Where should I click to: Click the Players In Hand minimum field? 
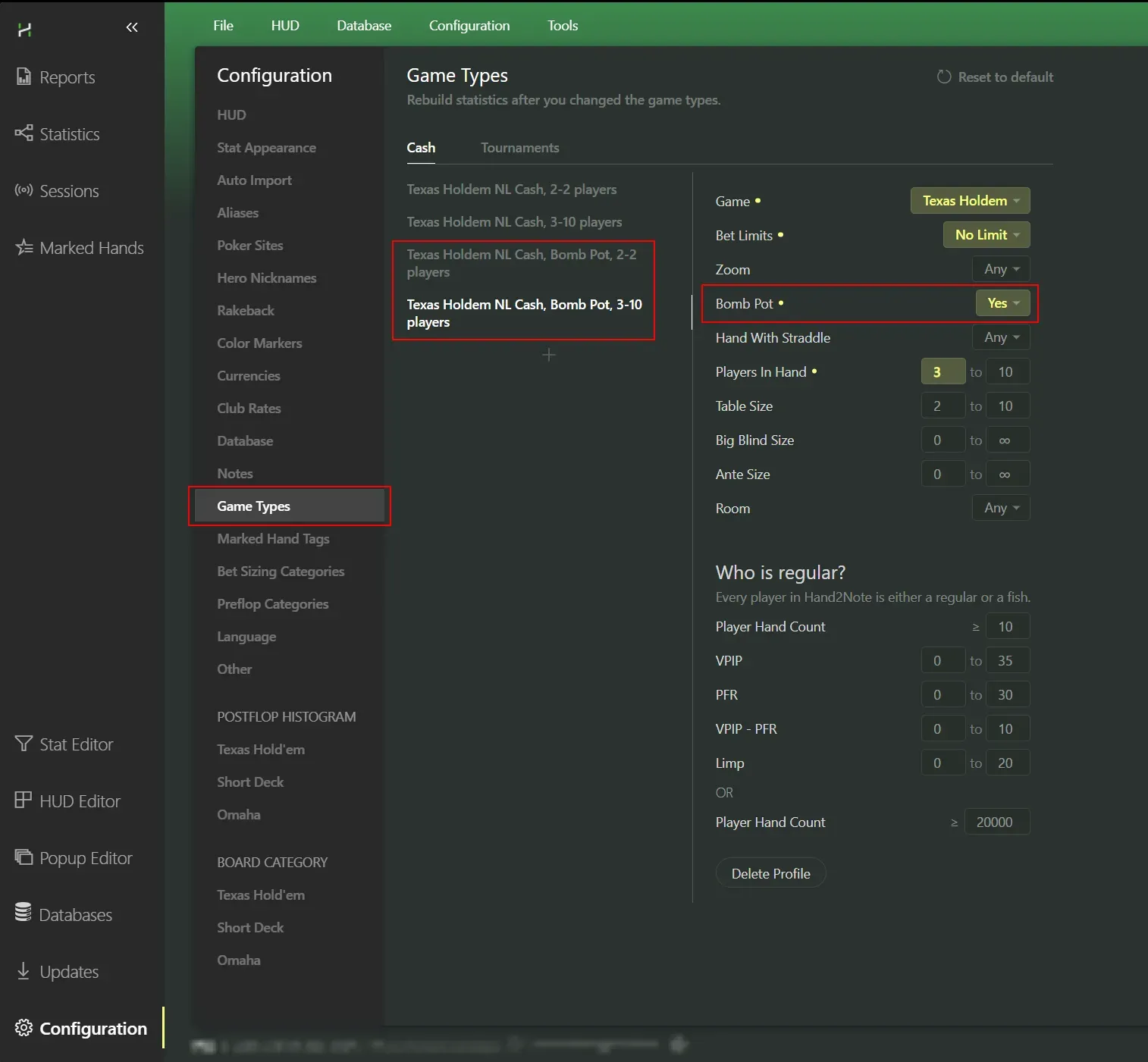pyautogui.click(x=943, y=372)
